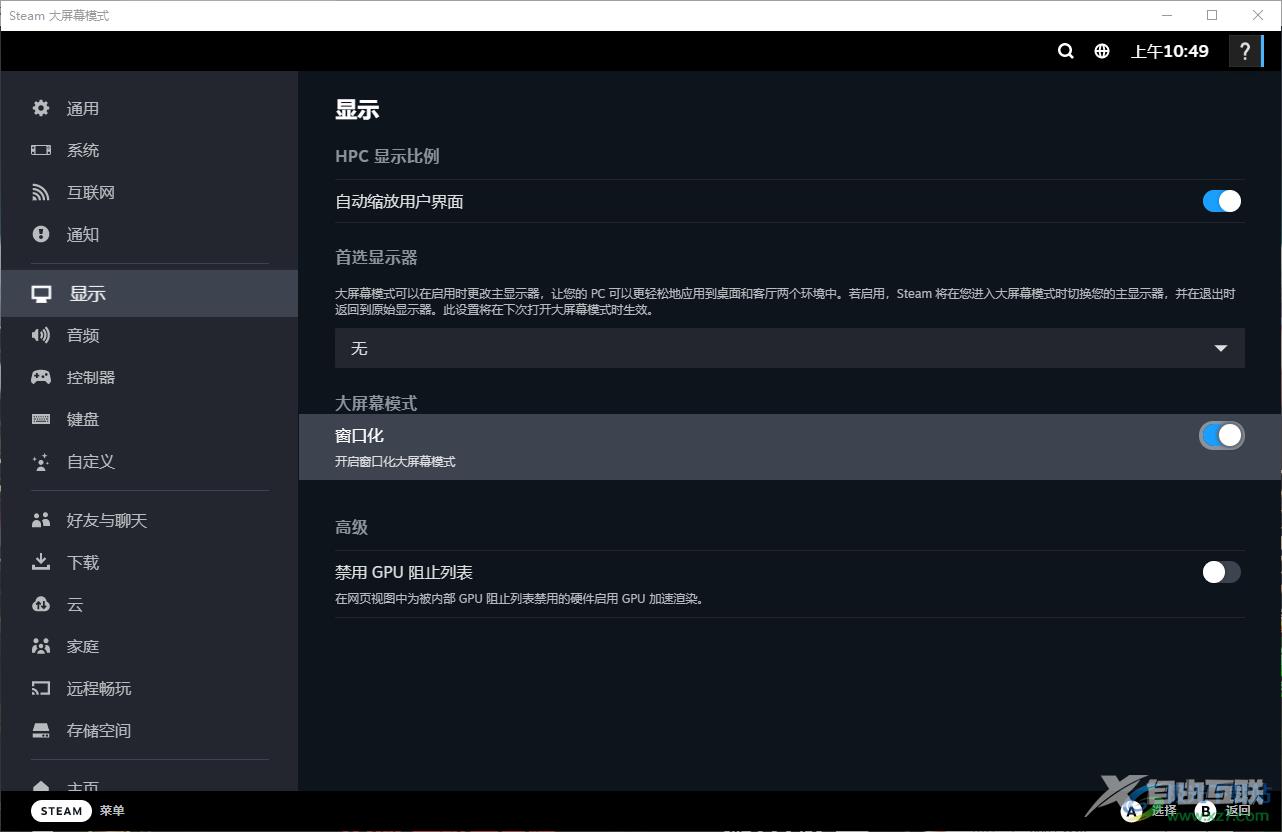Viewport: 1282px width, 832px height.
Task: Minimize the Steam 大屏幕模式 window
Action: (1167, 15)
